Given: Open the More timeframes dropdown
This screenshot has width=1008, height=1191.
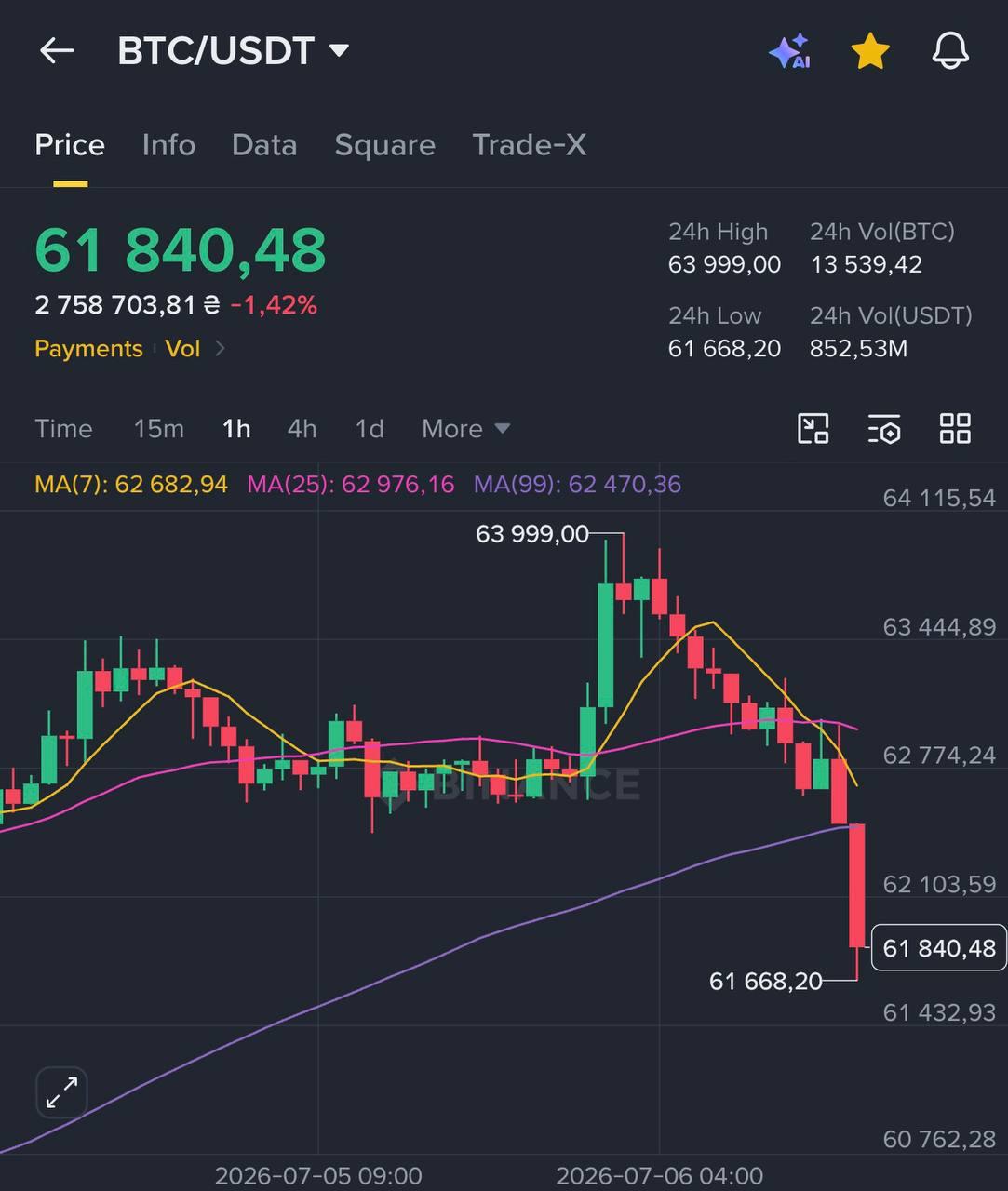Looking at the screenshot, I should tap(465, 429).
